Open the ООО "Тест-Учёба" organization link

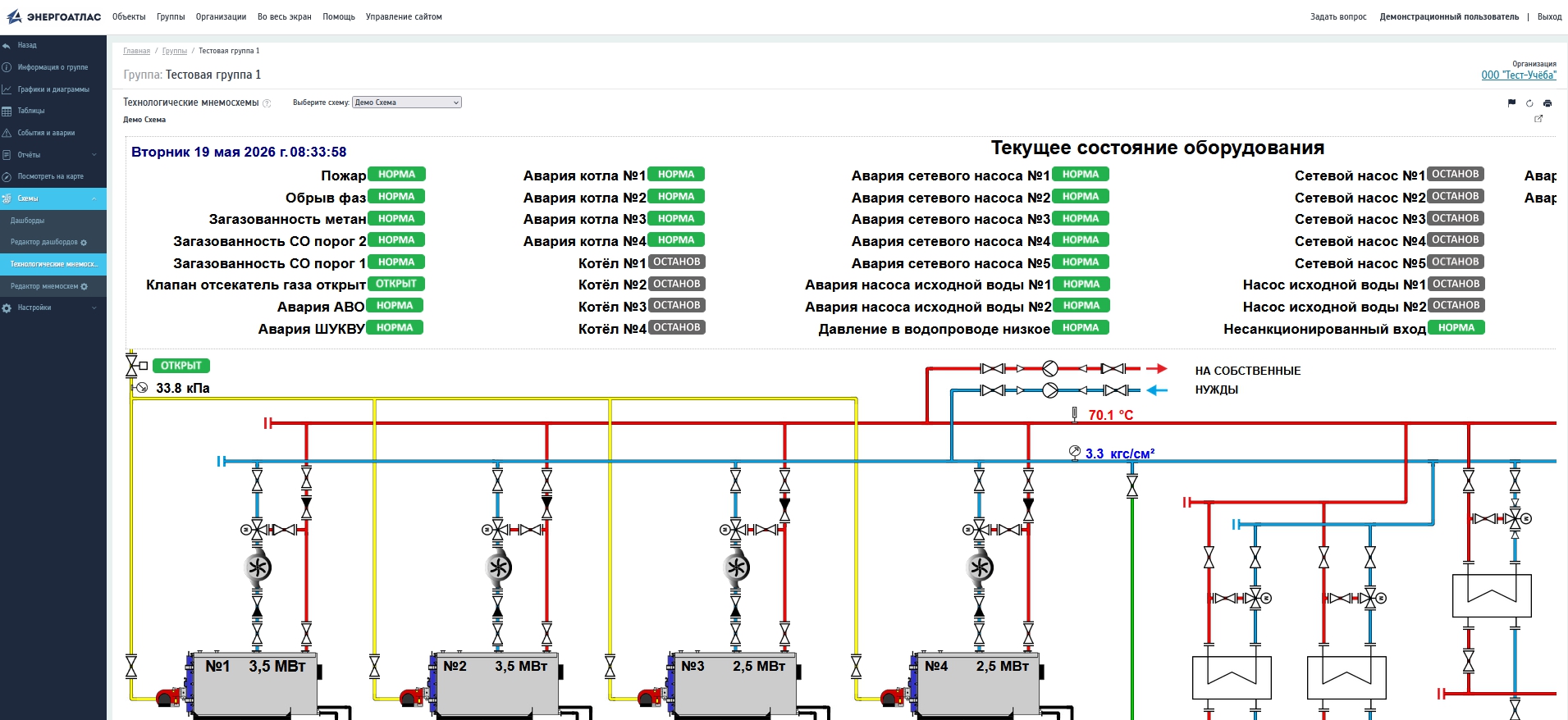(x=1519, y=75)
